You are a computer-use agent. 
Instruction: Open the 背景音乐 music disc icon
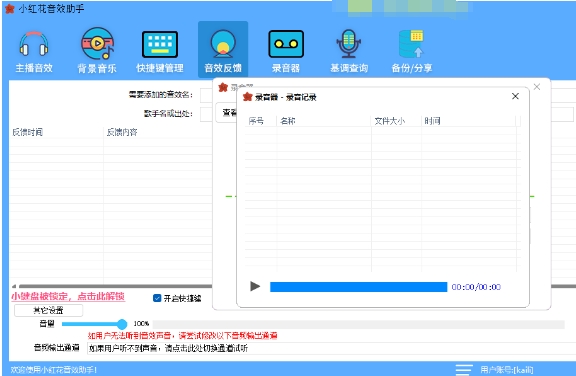(x=97, y=44)
